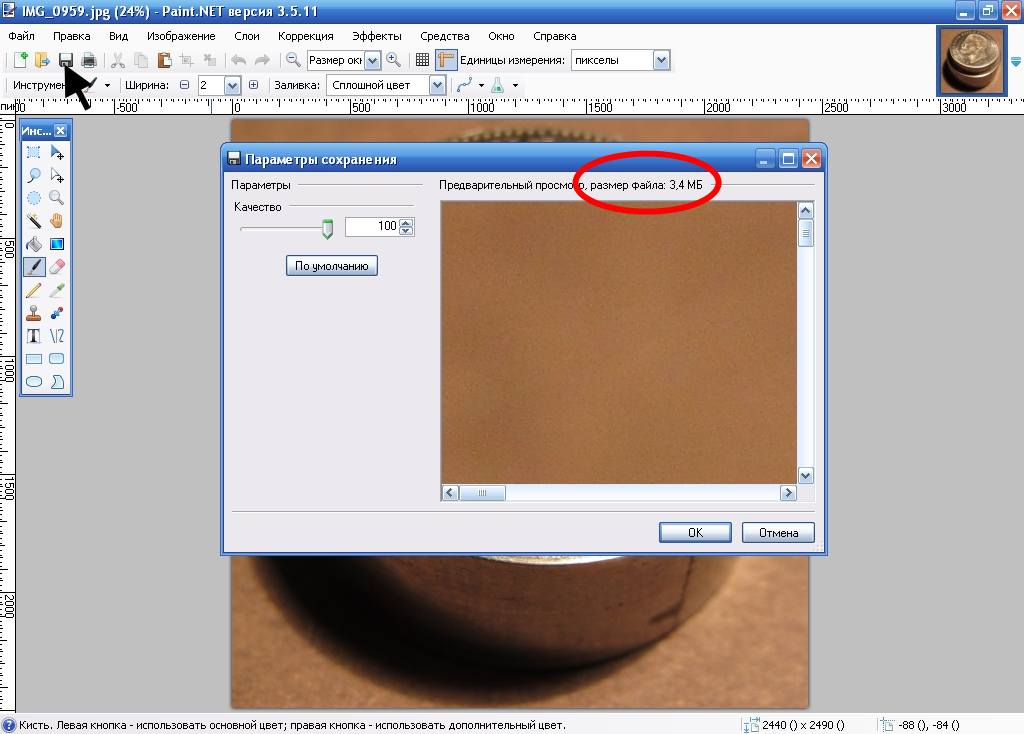Viewport: 1024px width, 734px height.
Task: Open the Слои menu
Action: [246, 36]
